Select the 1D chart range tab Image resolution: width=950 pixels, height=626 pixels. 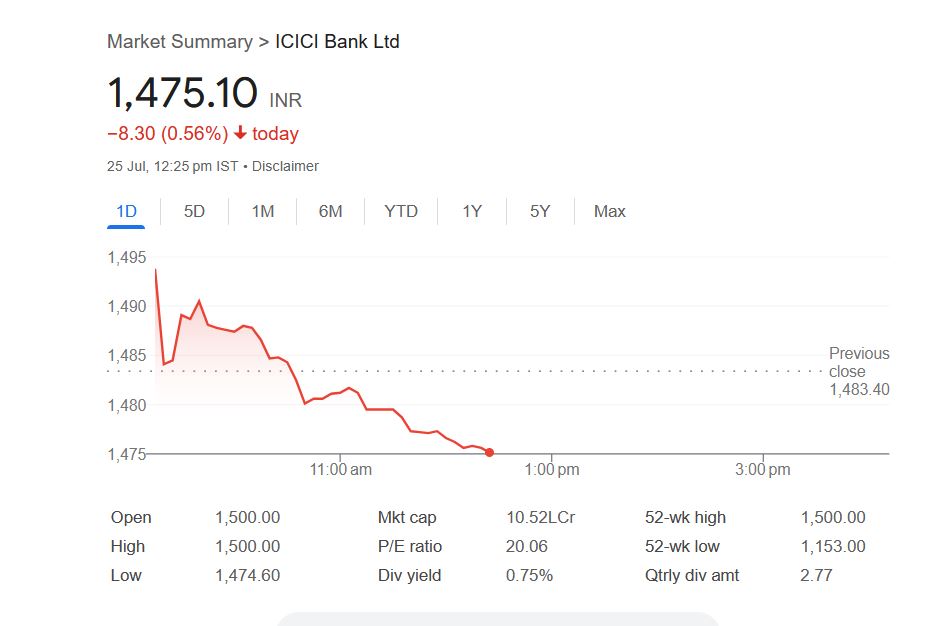pos(126,211)
